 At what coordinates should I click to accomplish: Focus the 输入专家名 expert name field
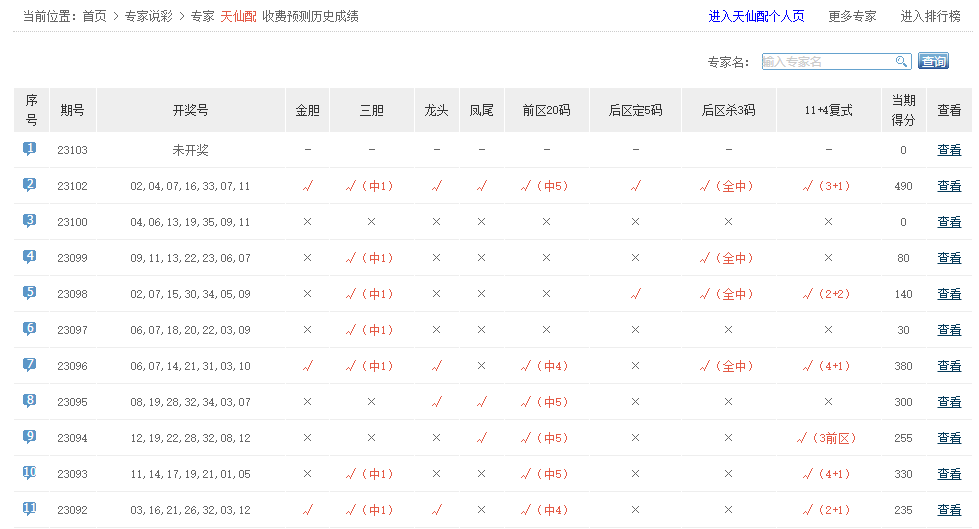pos(827,62)
